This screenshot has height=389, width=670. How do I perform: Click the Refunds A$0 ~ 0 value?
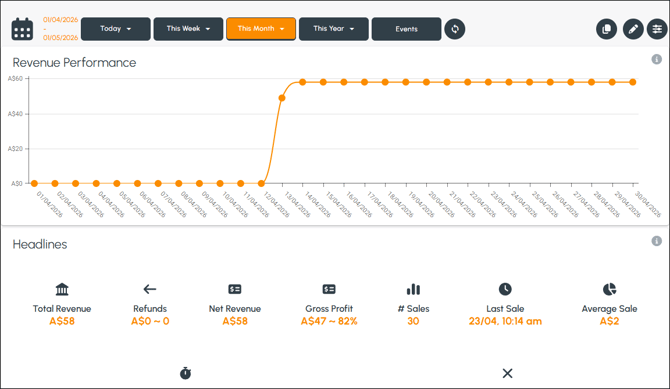pos(150,321)
